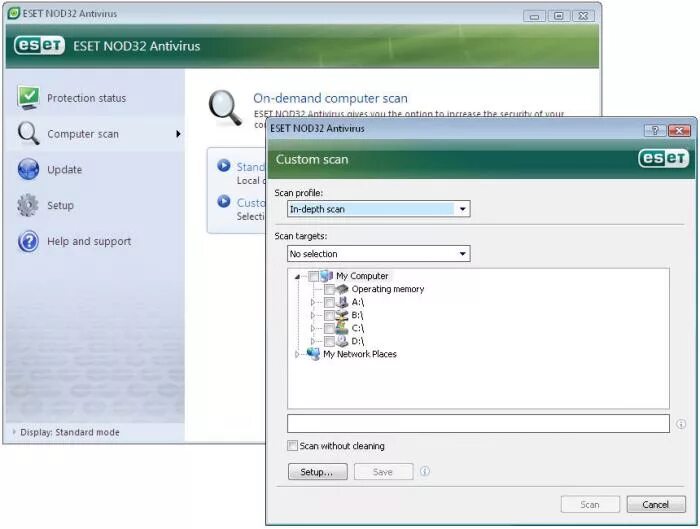This screenshot has width=700, height=529.
Task: Check the A:\ drive checkbox
Action: 329,303
